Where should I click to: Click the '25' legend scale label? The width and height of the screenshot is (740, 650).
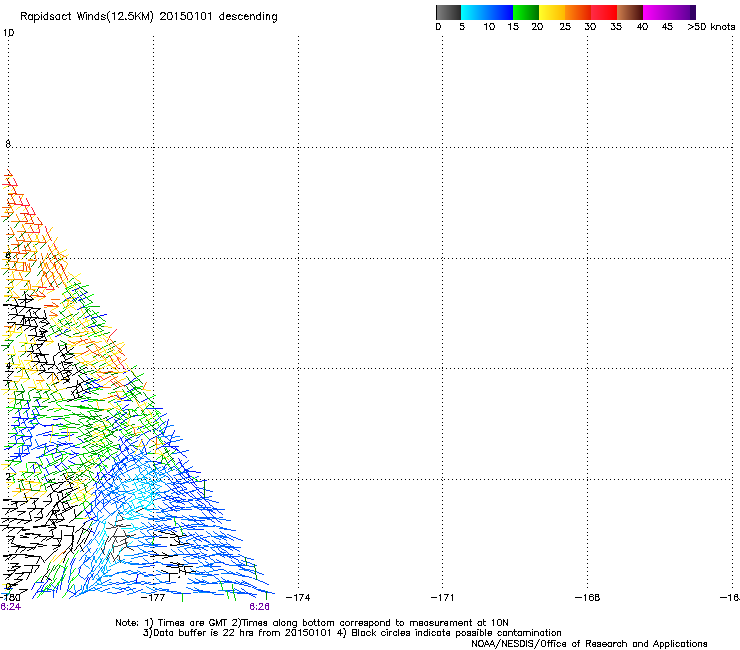[x=565, y=27]
